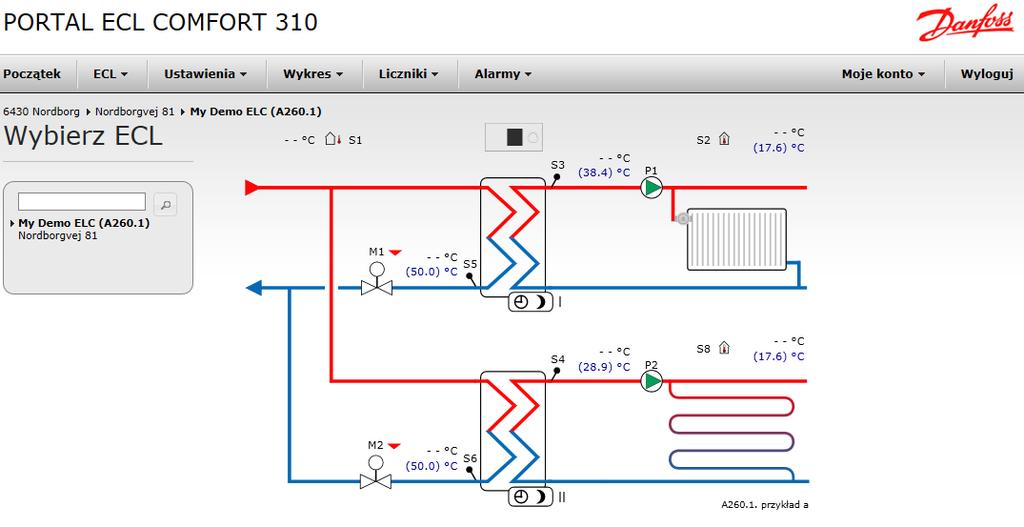Click the S1 outdoor temperature house icon
1024x527 pixels.
[x=333, y=139]
